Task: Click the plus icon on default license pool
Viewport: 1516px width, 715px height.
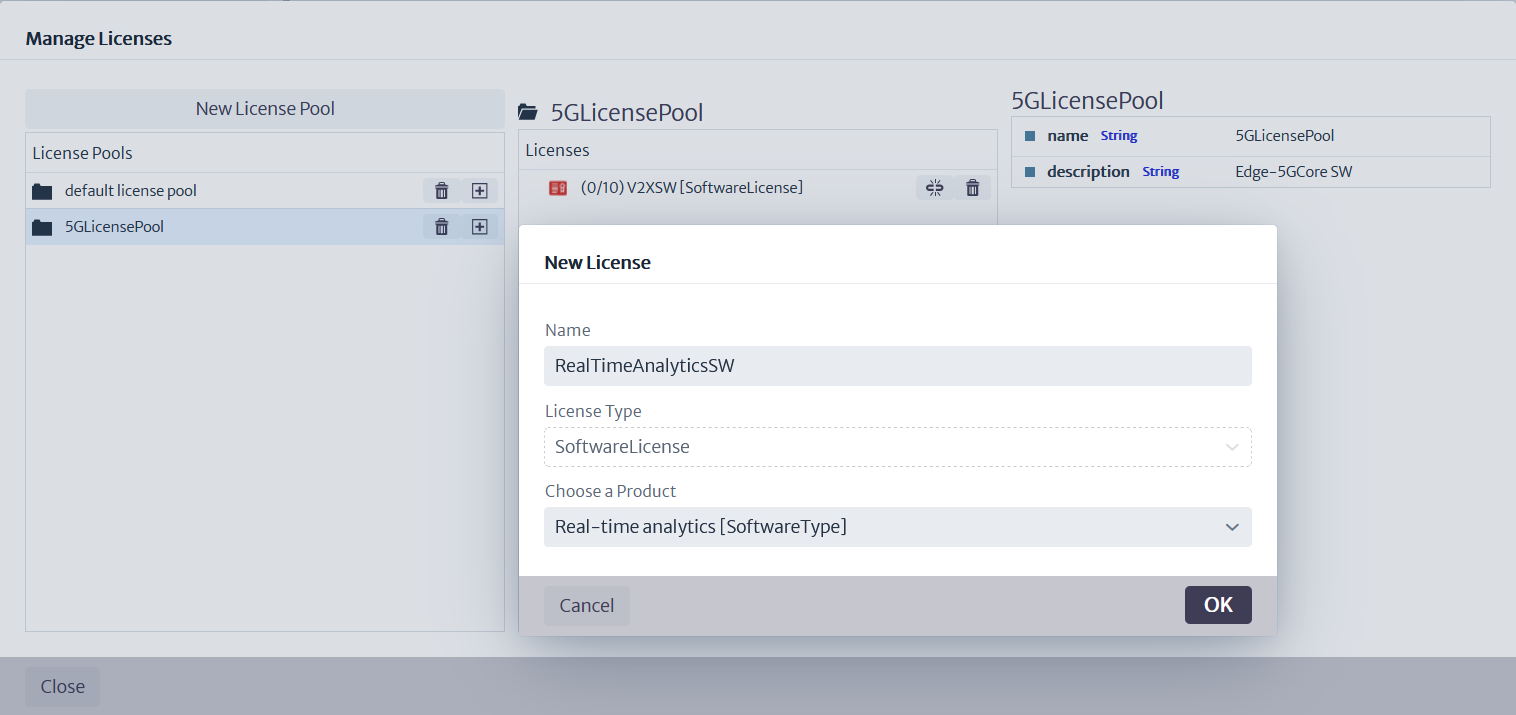Action: [479, 190]
